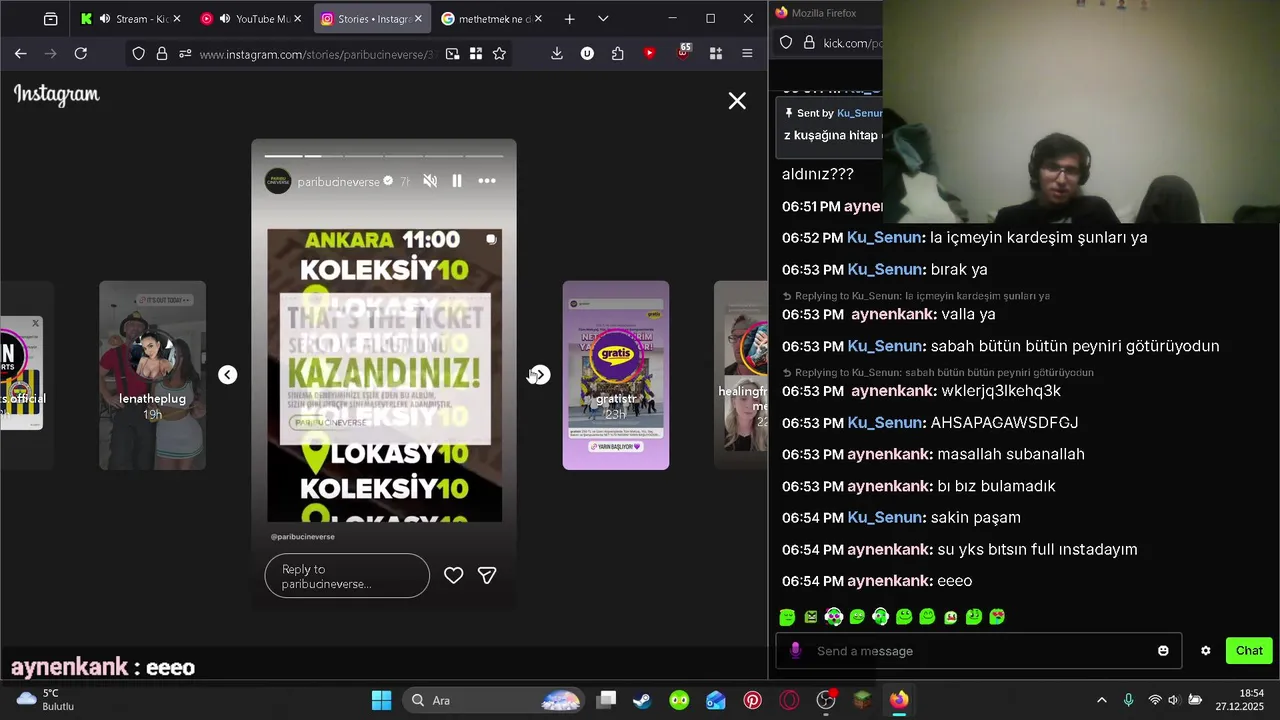Click the Instagram logo
The width and height of the screenshot is (1280, 720).
57,95
